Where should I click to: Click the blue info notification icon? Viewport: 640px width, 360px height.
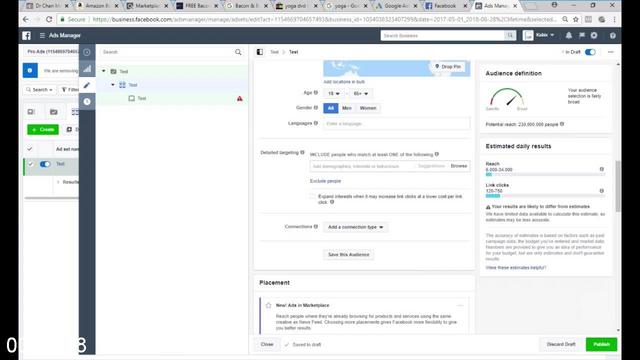coord(30,70)
